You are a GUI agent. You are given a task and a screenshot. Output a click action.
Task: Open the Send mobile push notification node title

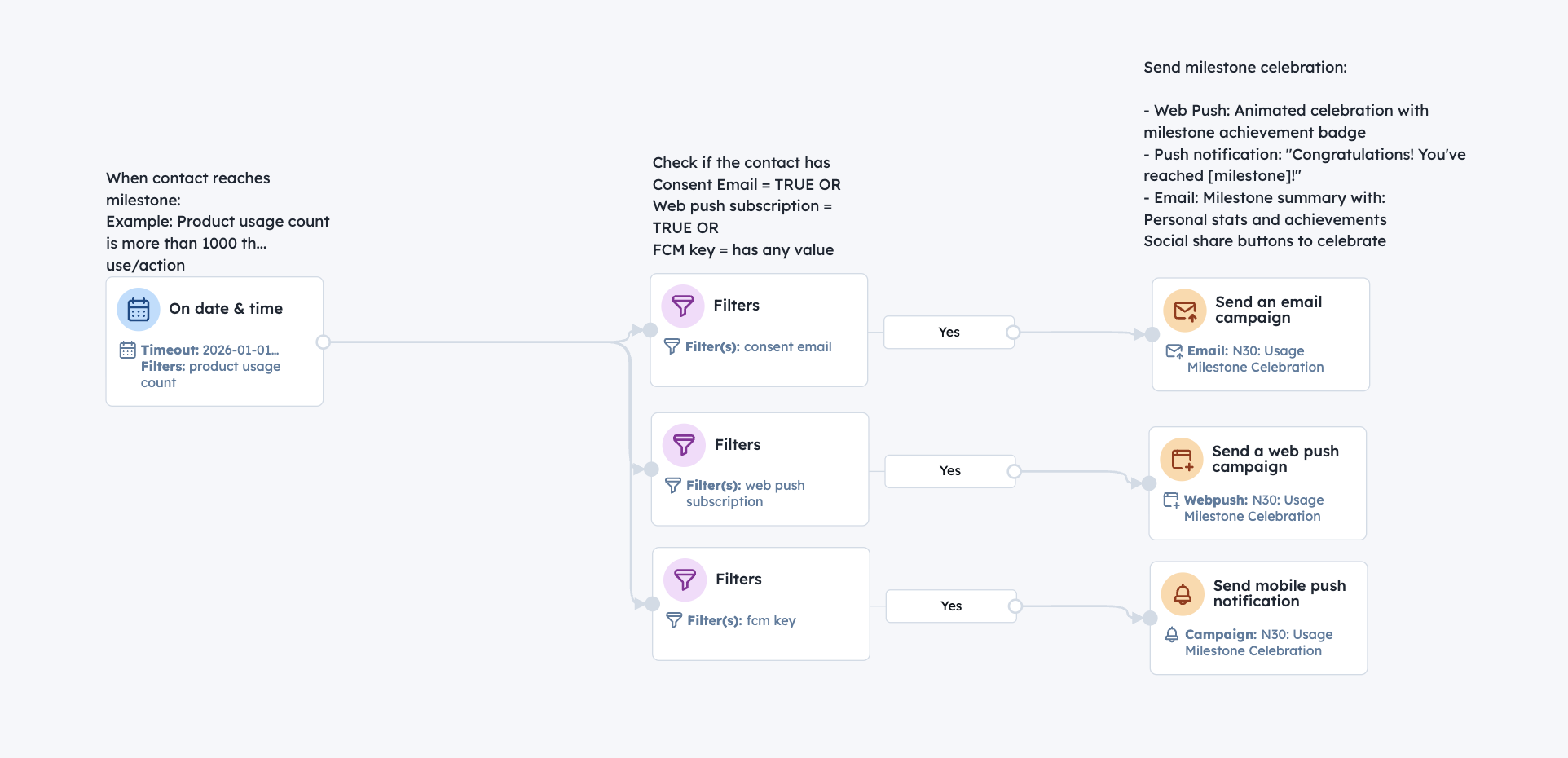(x=1279, y=593)
